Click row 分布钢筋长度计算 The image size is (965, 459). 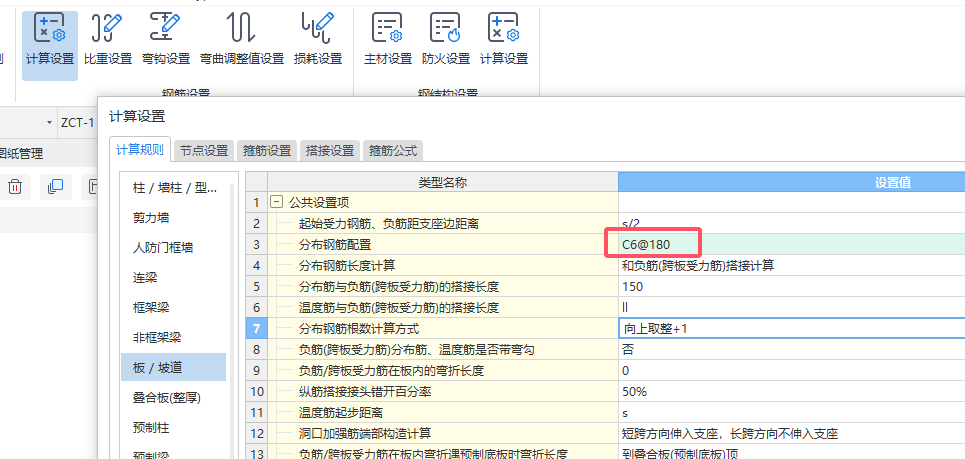tap(442, 266)
